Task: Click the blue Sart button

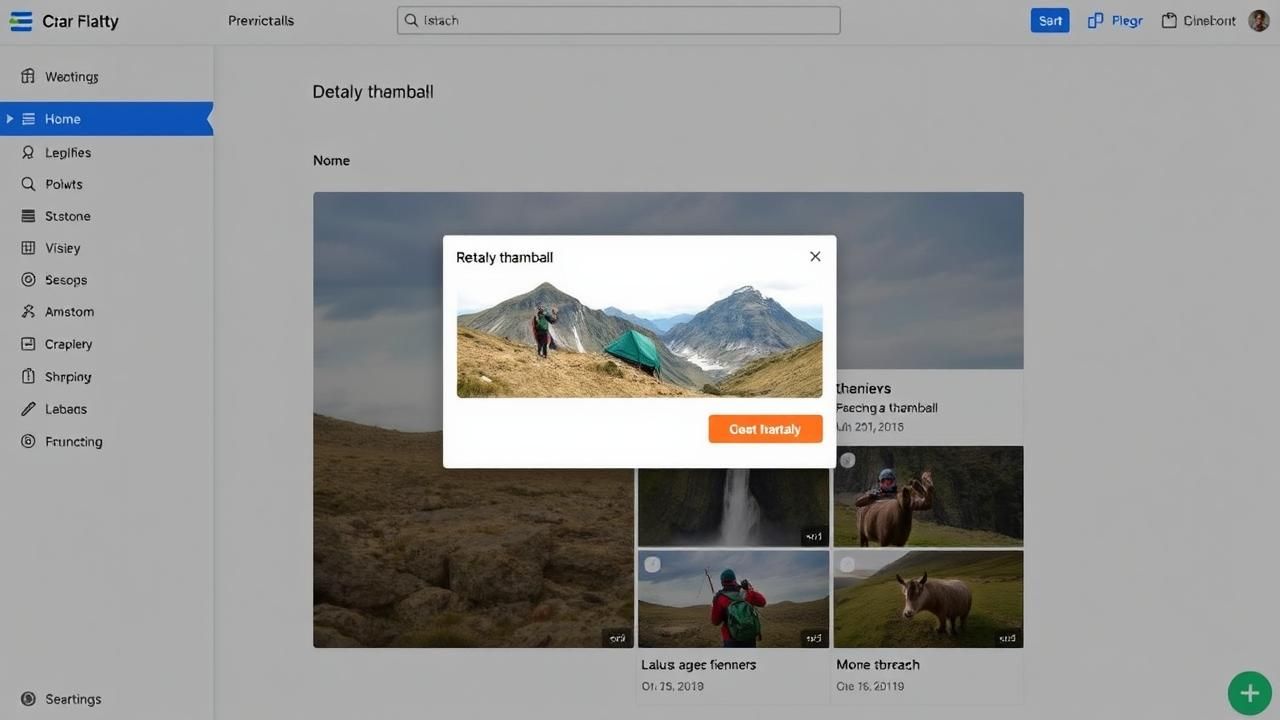Action: click(1049, 21)
